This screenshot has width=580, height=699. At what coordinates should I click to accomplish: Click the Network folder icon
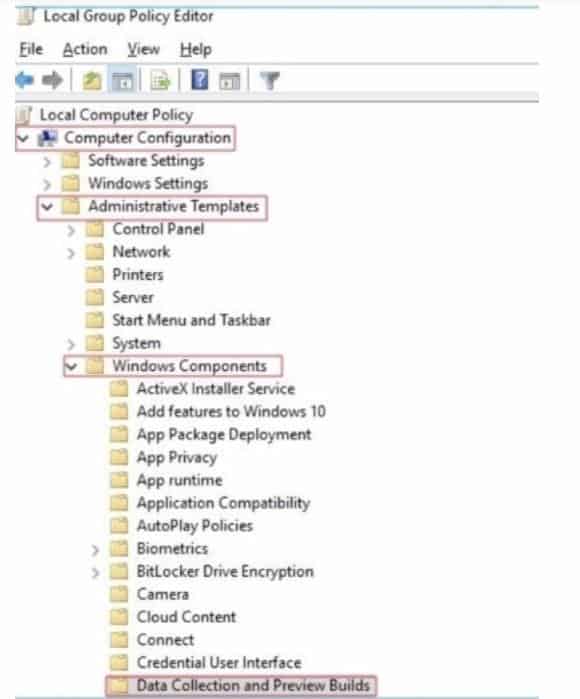point(95,251)
